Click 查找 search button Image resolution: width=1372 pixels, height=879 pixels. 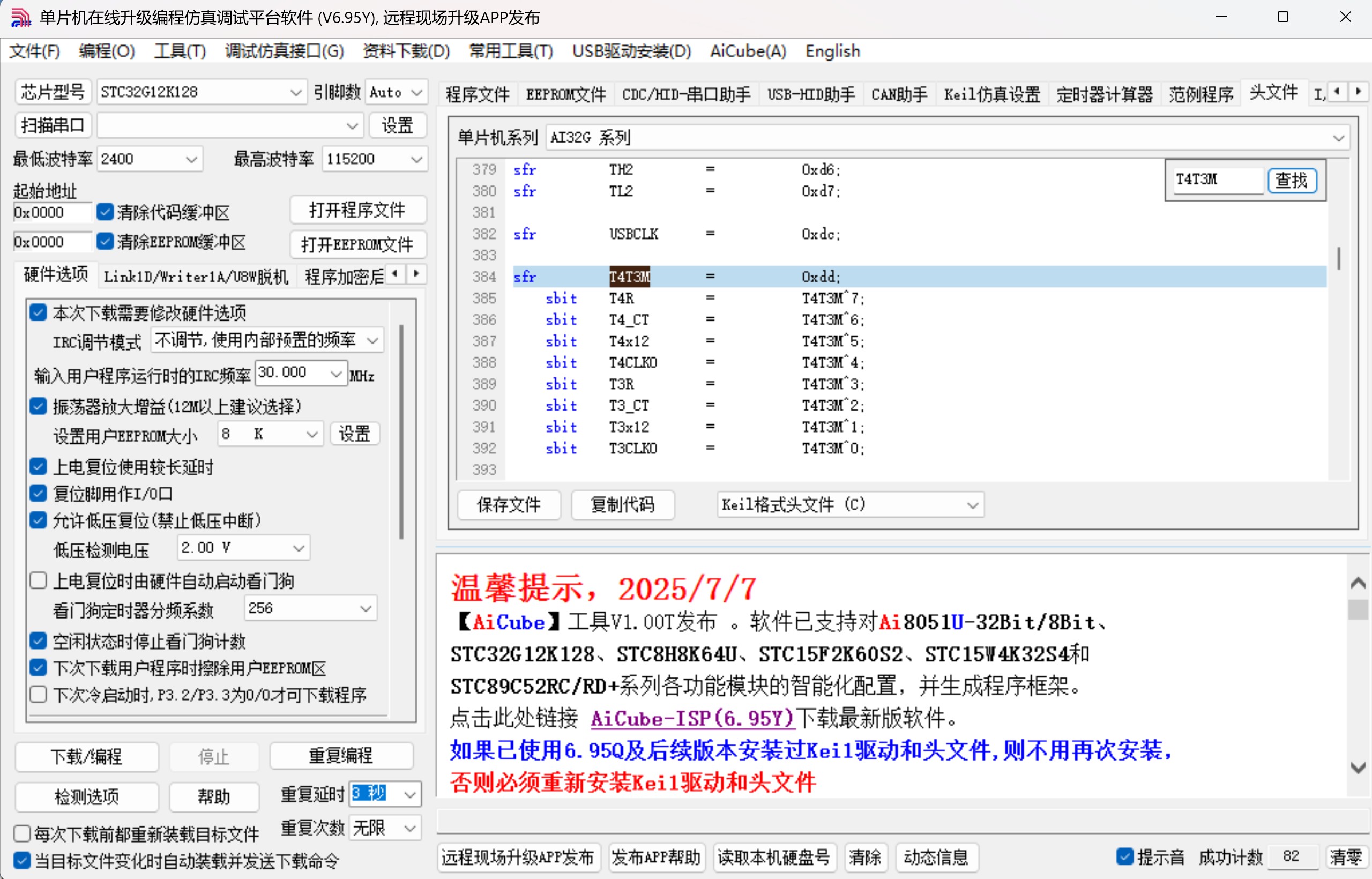pyautogui.click(x=1291, y=181)
